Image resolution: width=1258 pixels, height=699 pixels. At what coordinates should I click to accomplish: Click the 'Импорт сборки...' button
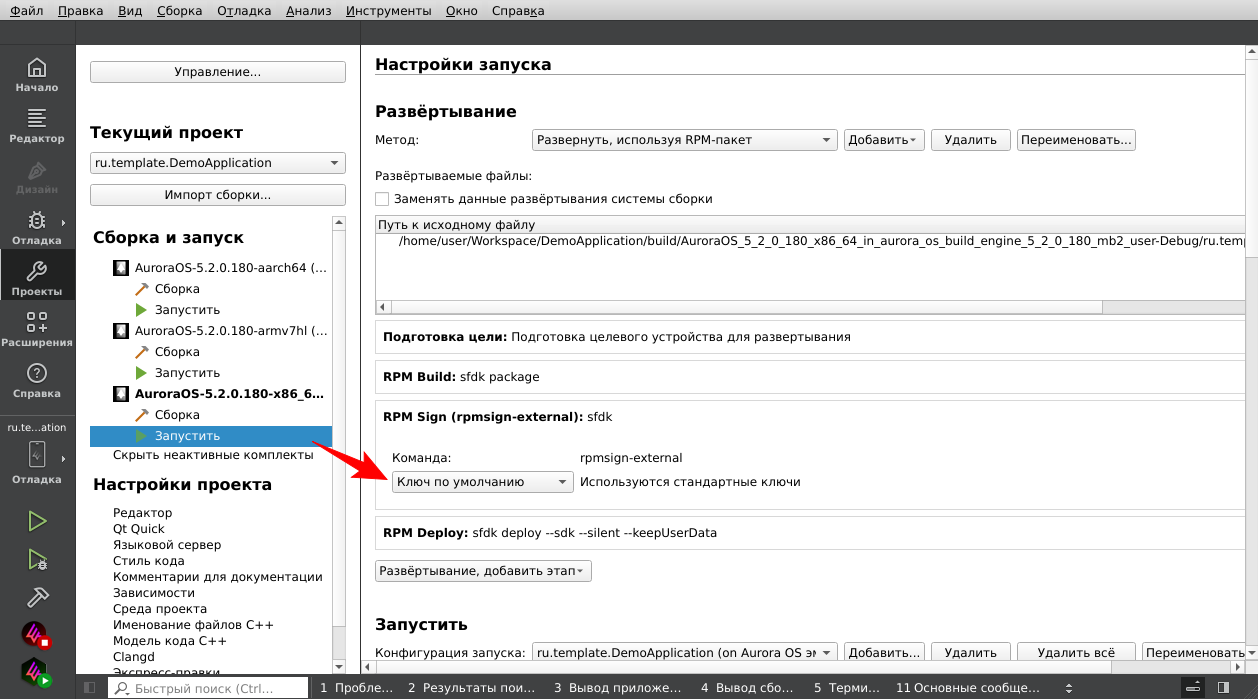click(217, 195)
